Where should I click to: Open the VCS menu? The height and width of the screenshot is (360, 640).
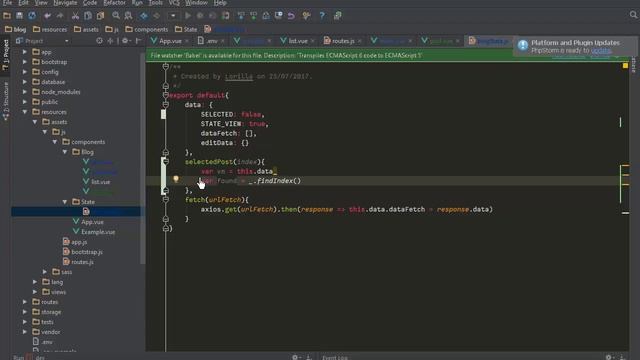[x=174, y=3]
